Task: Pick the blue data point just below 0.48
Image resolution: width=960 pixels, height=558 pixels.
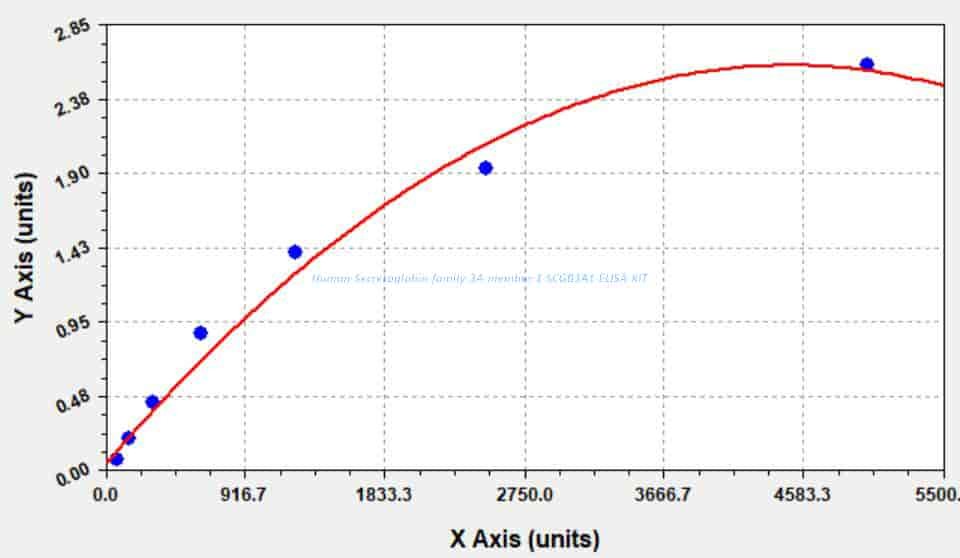Action: point(152,402)
